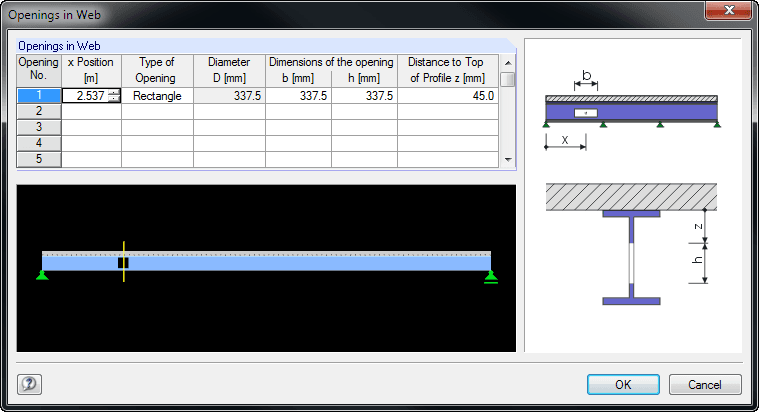Select the b dimension cell in row 1

coord(299,95)
